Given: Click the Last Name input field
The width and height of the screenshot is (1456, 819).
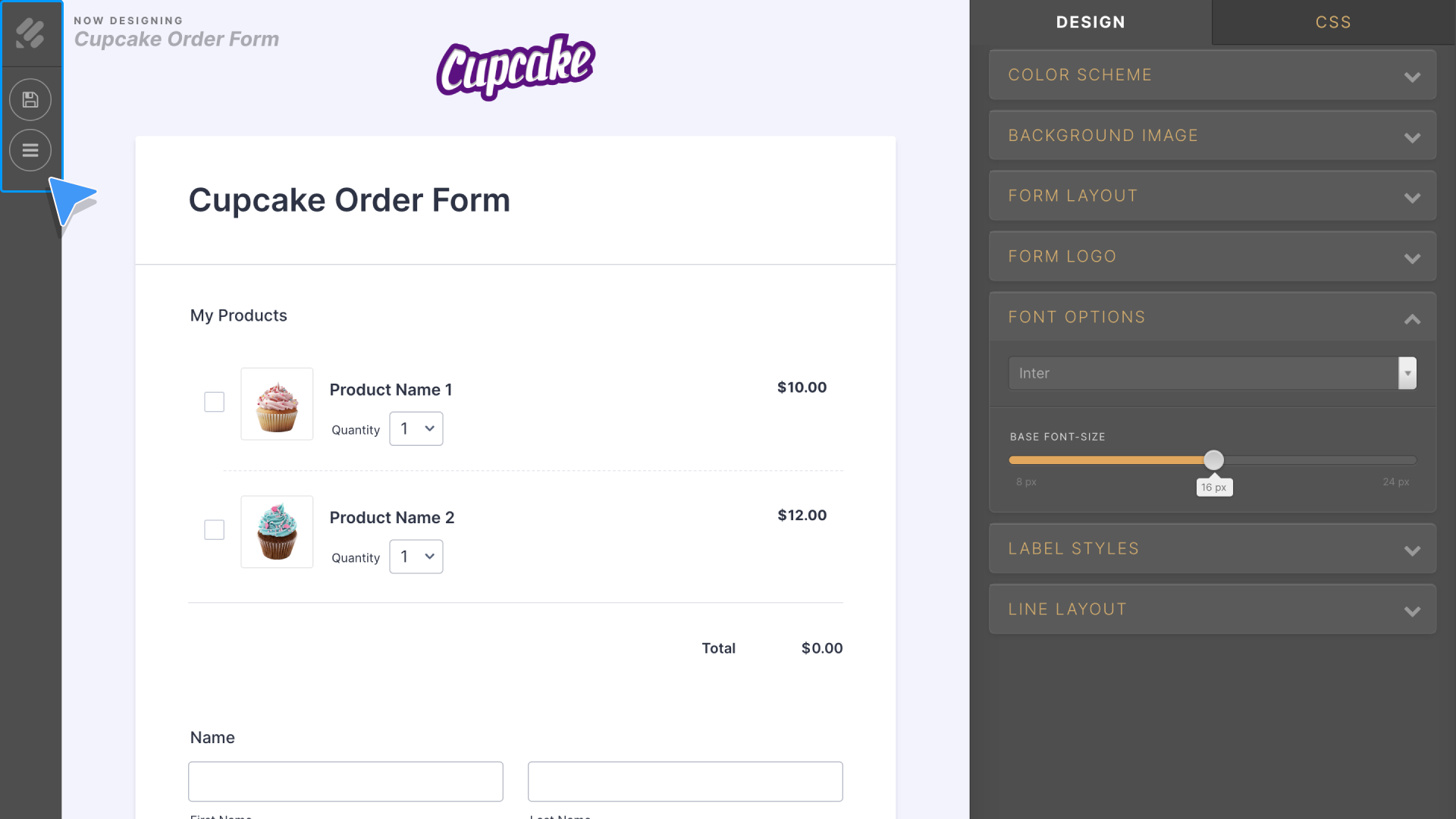Looking at the screenshot, I should coord(685,781).
